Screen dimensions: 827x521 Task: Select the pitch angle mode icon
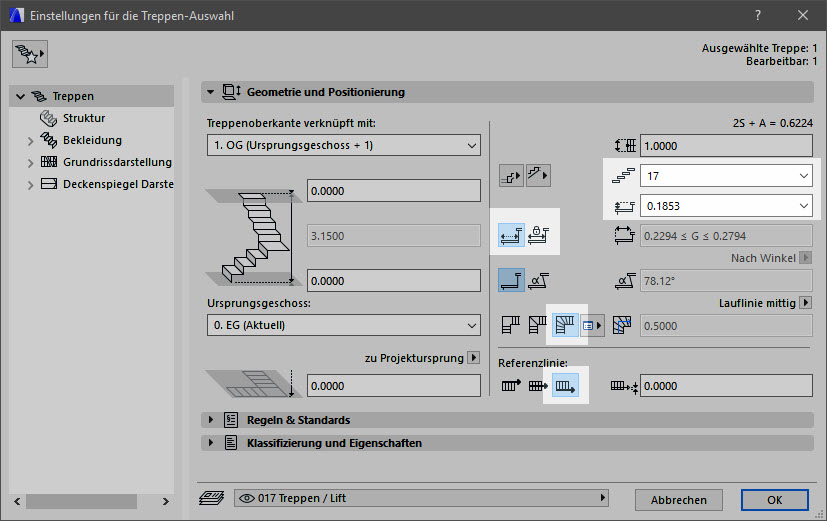(x=538, y=281)
